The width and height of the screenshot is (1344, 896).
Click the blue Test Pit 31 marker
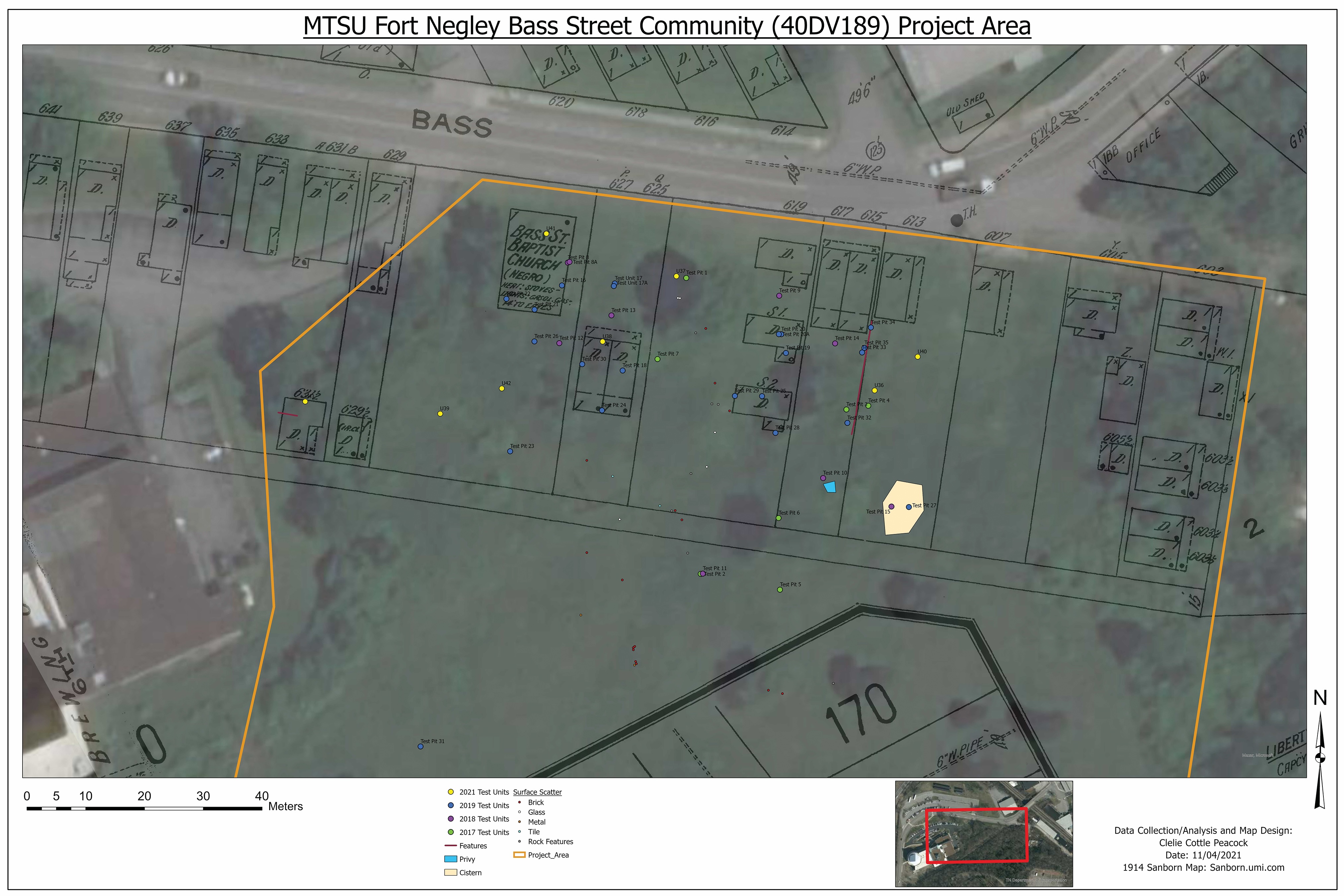coord(420,746)
